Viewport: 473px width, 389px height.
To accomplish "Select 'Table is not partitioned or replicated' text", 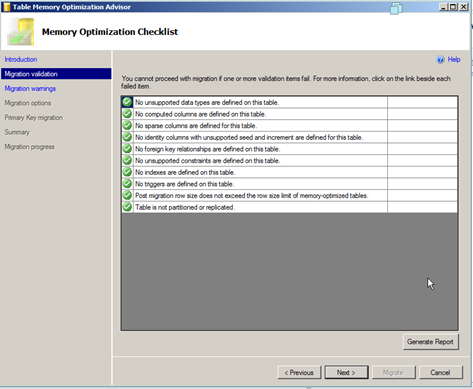I will pos(185,207).
